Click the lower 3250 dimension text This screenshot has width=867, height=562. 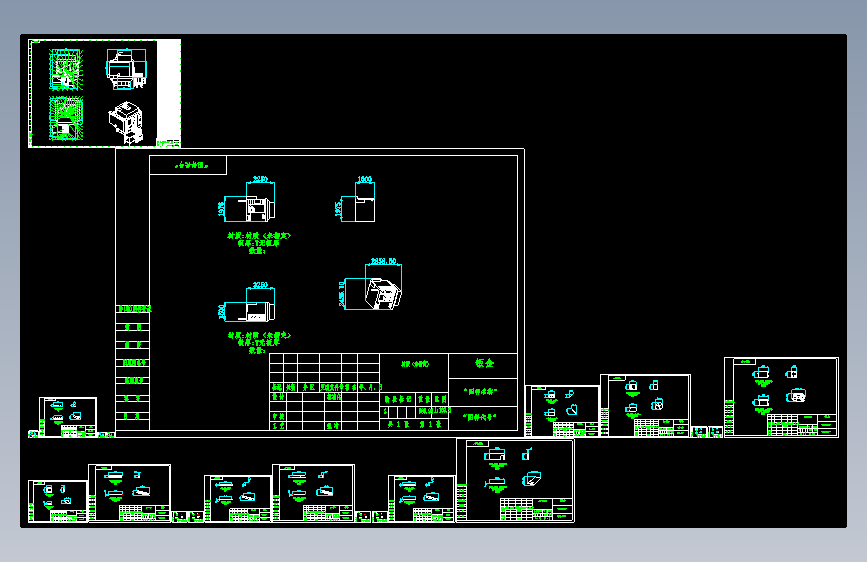260,285
